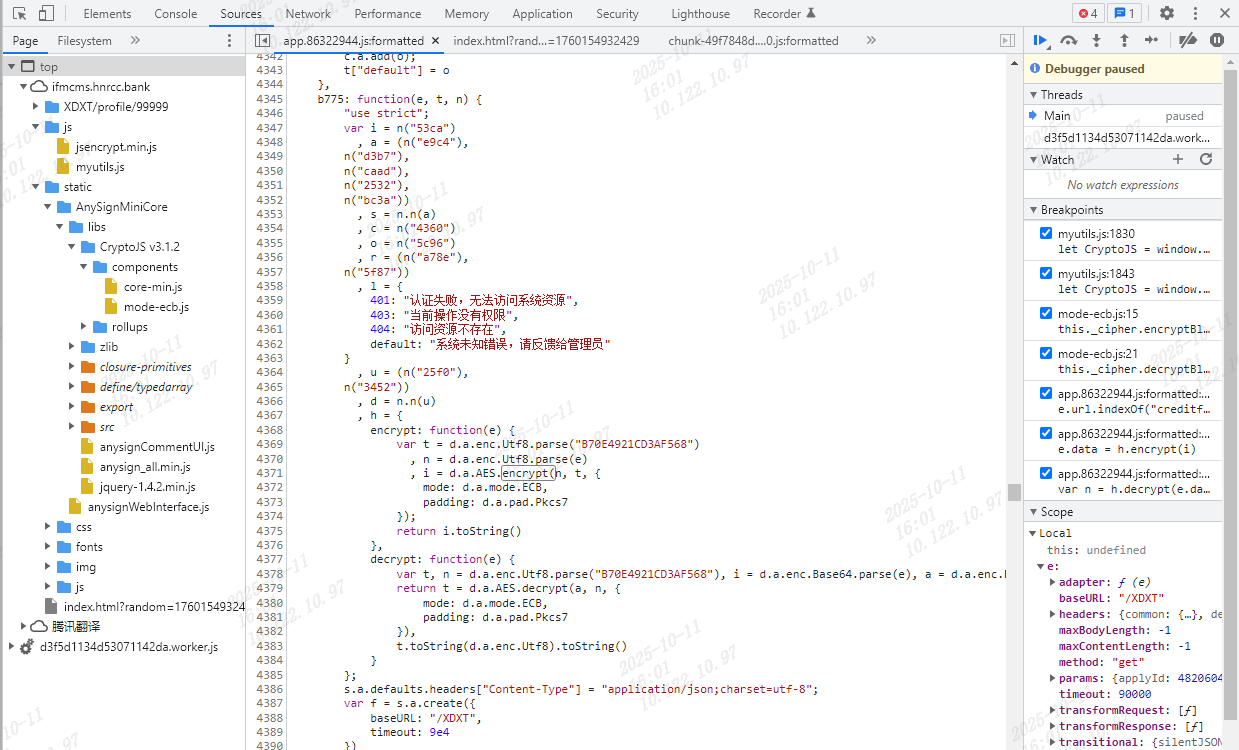Switch to the Console panel tab
This screenshot has height=750, width=1239.
(x=176, y=14)
